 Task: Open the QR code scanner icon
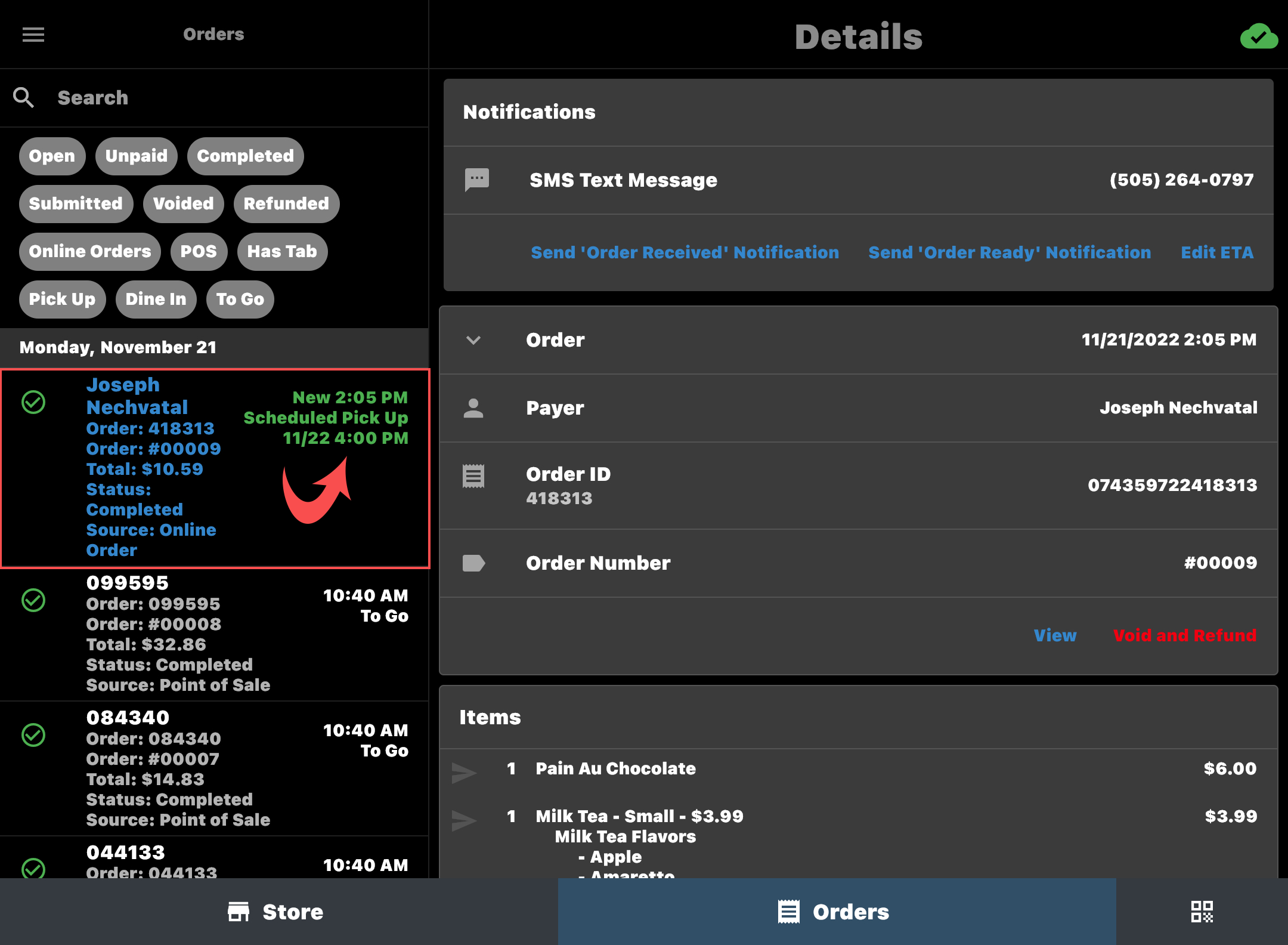[1202, 912]
